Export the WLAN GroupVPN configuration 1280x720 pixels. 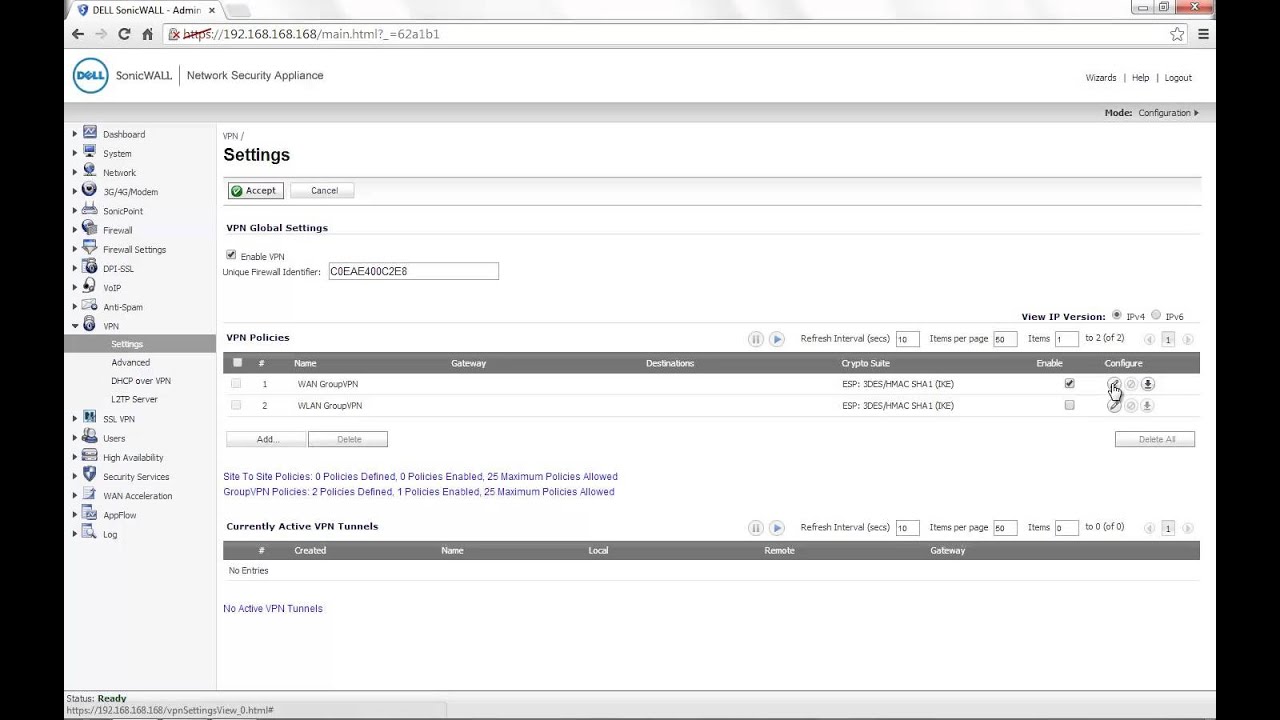1148,406
